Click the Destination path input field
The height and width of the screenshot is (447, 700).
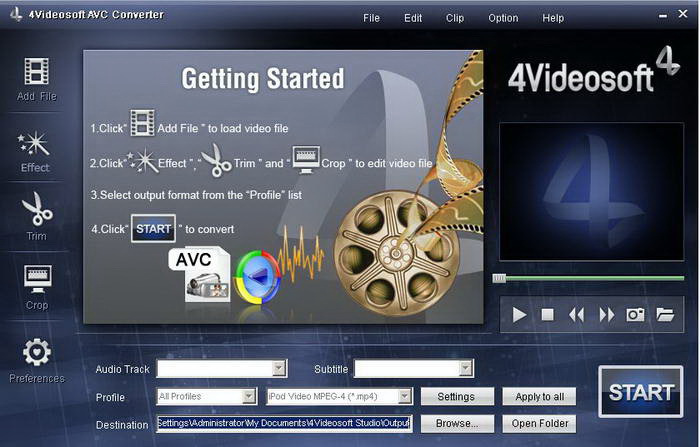coord(284,423)
